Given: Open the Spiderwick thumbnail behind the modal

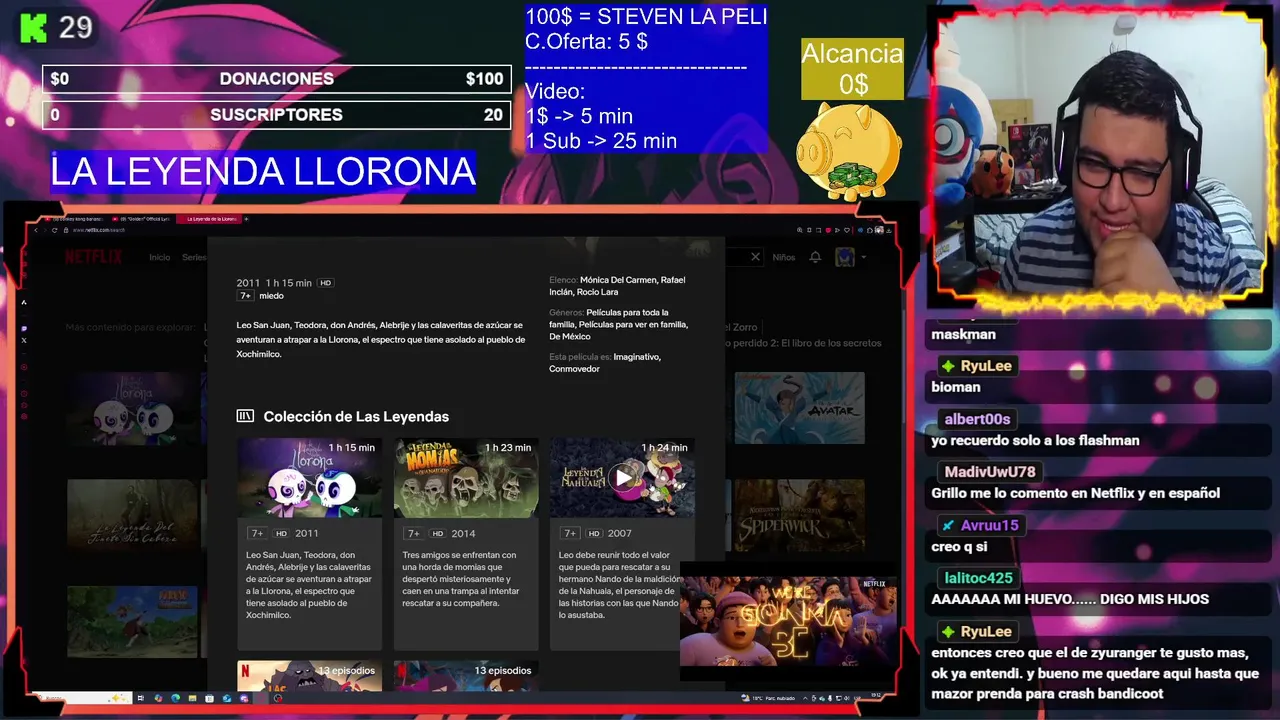Looking at the screenshot, I should pyautogui.click(x=799, y=515).
